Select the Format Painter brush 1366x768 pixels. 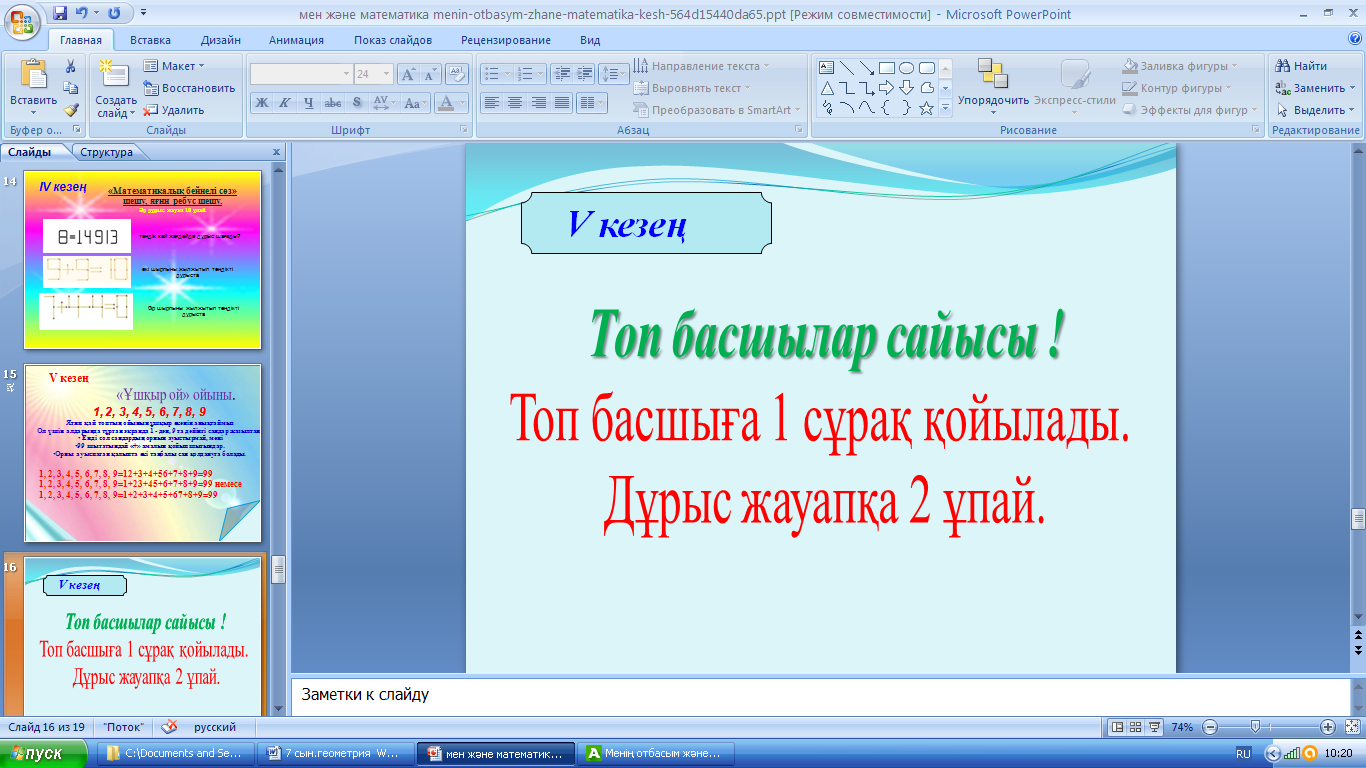pos(71,110)
